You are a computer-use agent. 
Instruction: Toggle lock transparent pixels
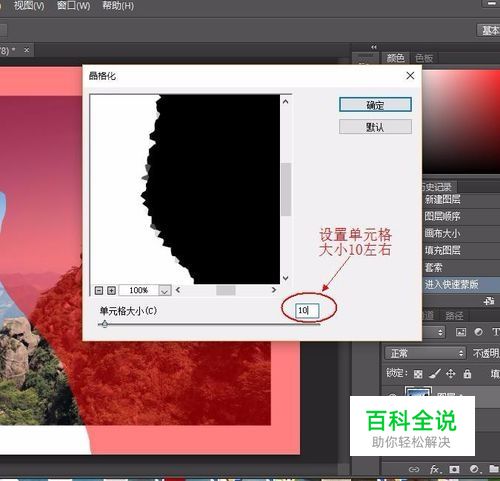pyautogui.click(x=418, y=374)
